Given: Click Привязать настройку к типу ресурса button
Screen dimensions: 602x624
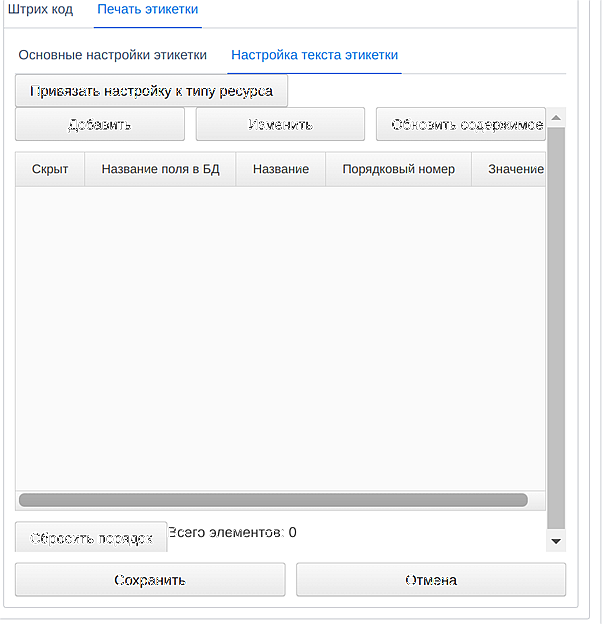Looking at the screenshot, I should pyautogui.click(x=151, y=91).
